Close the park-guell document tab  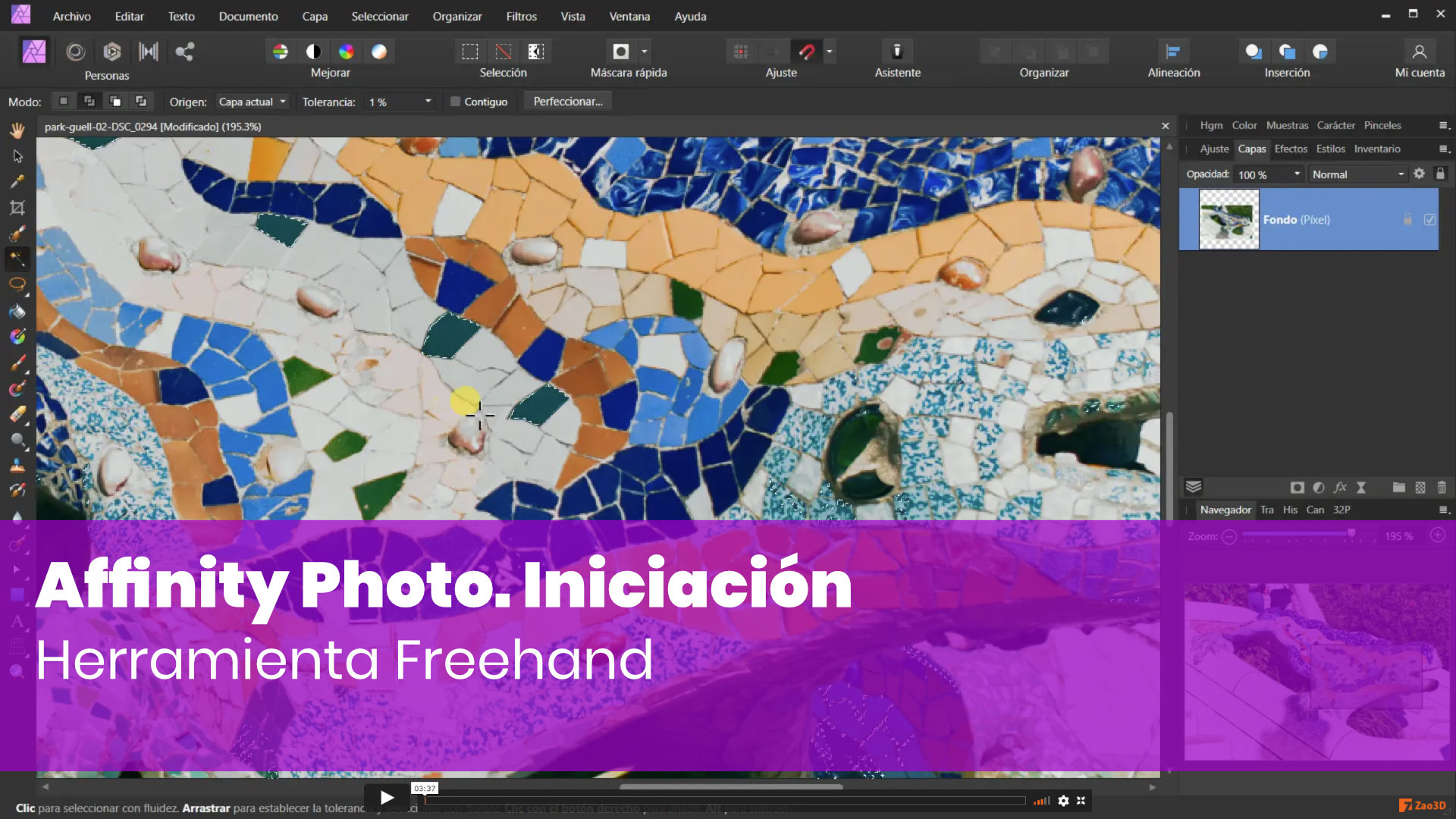tap(1166, 126)
